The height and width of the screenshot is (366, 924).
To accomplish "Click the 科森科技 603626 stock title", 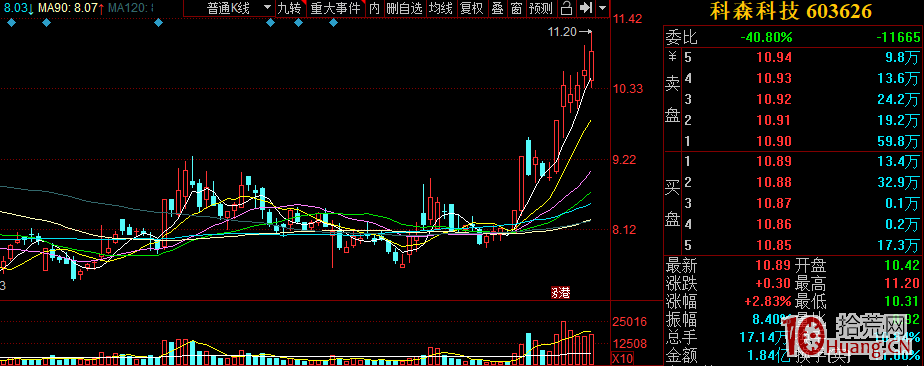I will pyautogui.click(x=791, y=11).
